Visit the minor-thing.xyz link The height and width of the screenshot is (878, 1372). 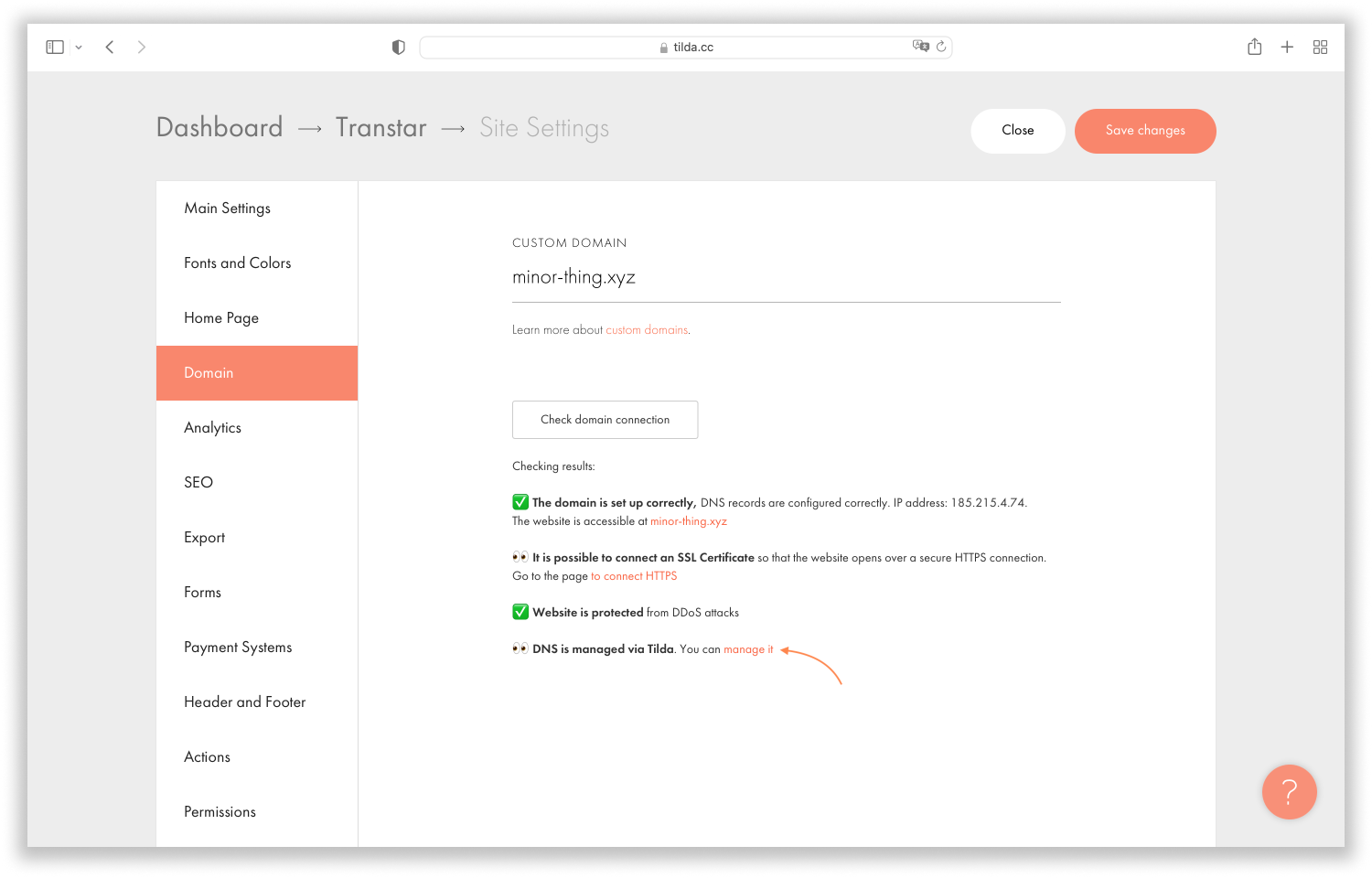(x=689, y=520)
